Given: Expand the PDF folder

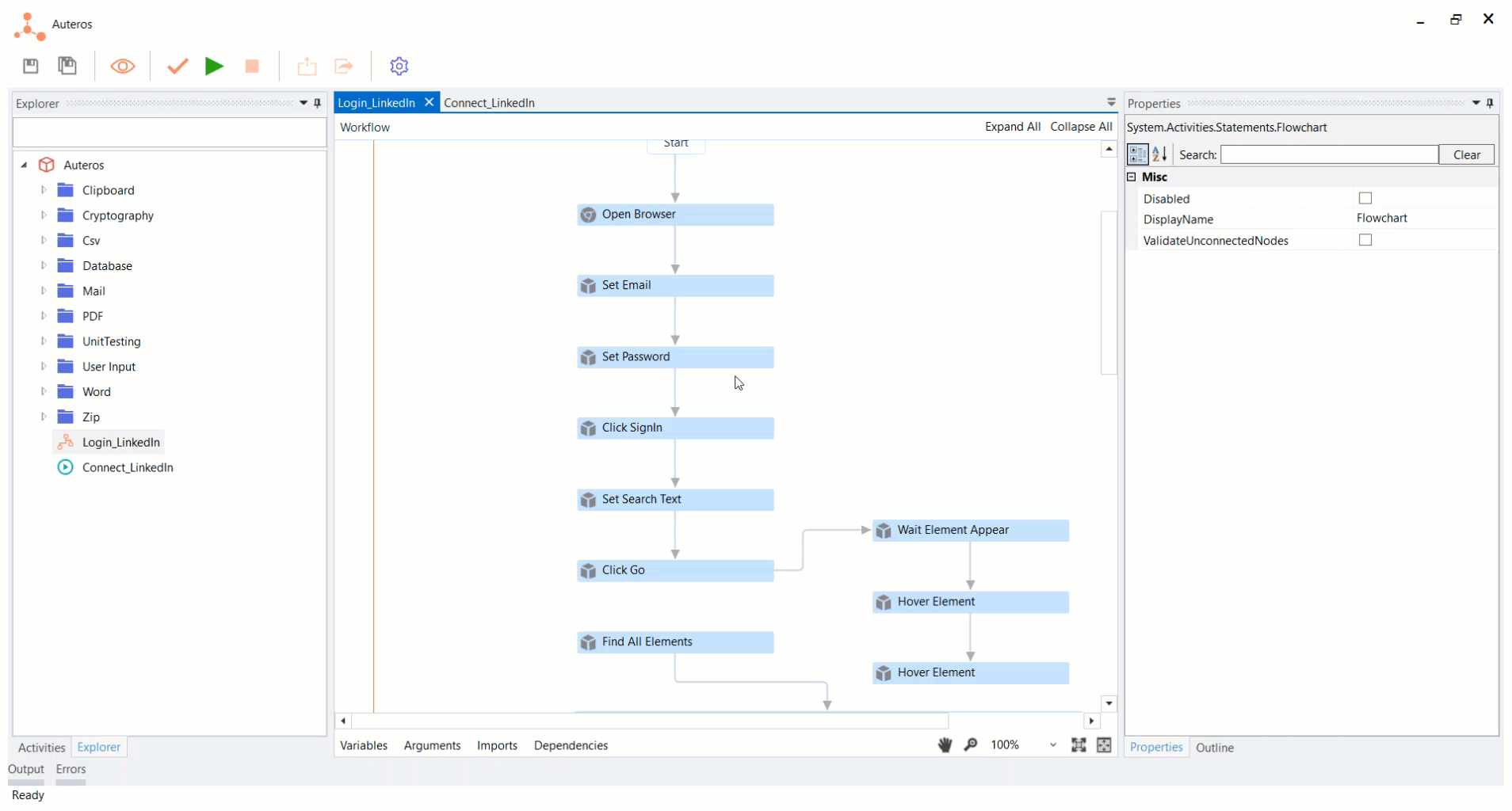Looking at the screenshot, I should click(44, 316).
